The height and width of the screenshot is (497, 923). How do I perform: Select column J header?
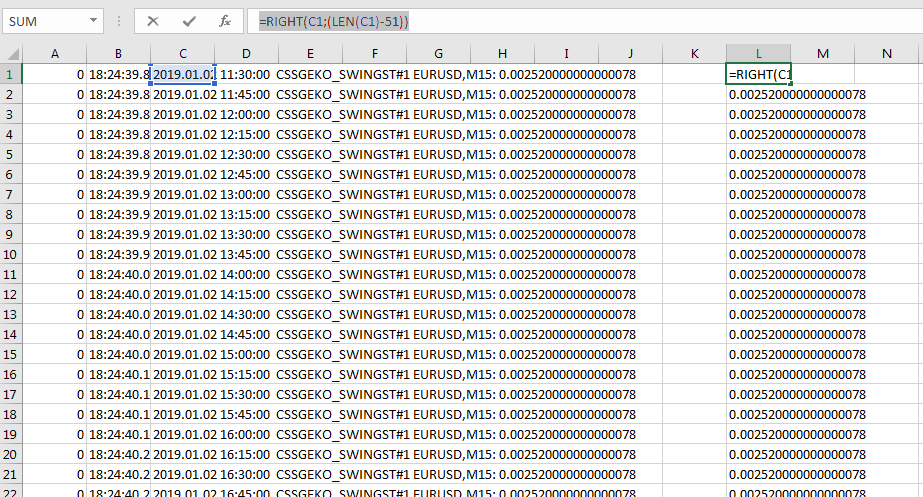630,54
